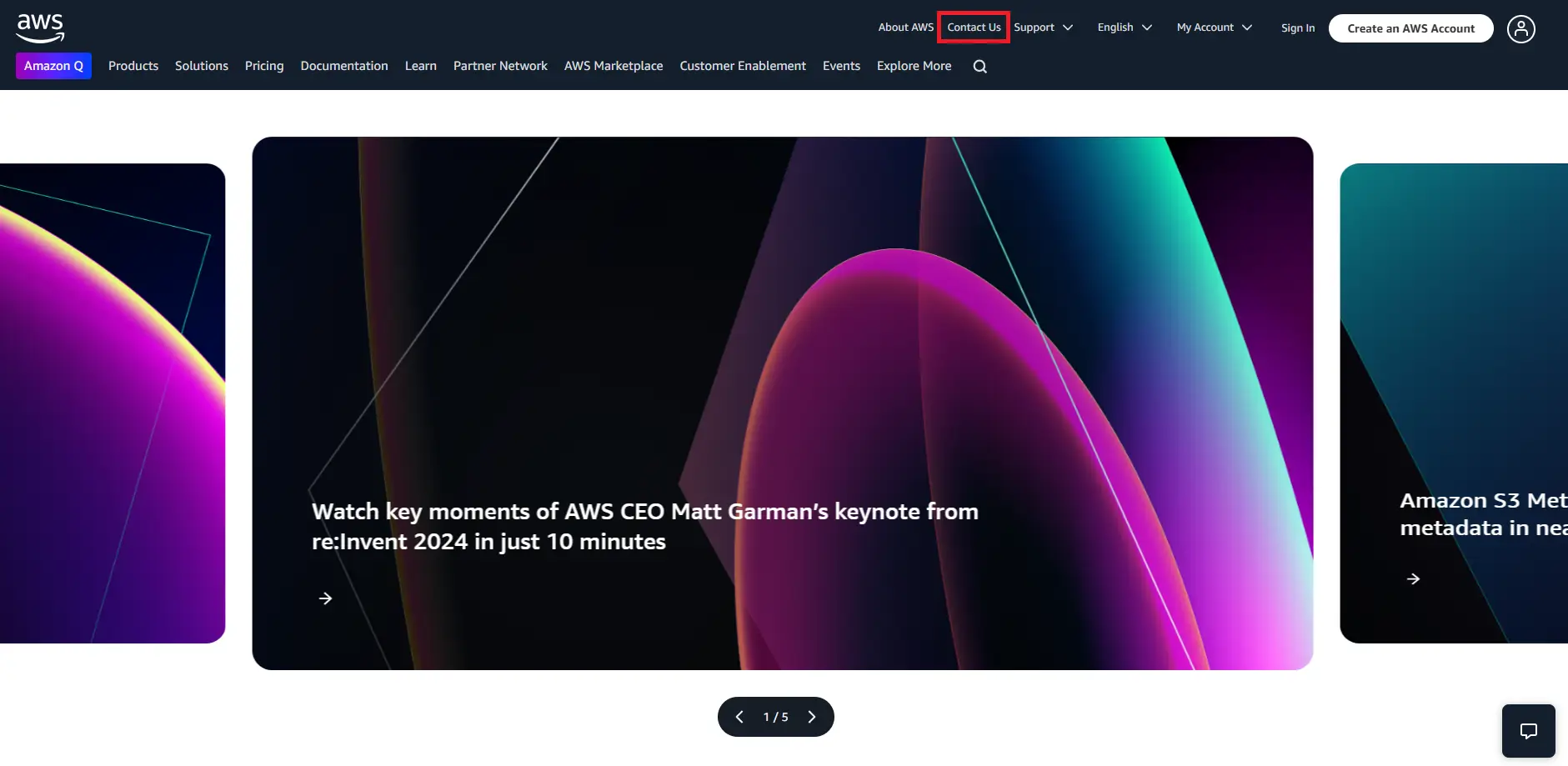Screen dimensions: 1568x766
Task: Click the user profile avatar icon
Action: point(1521,29)
